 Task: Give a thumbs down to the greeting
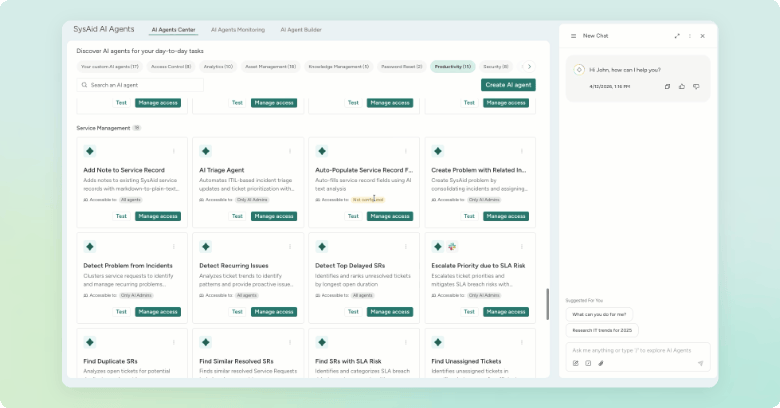point(696,87)
